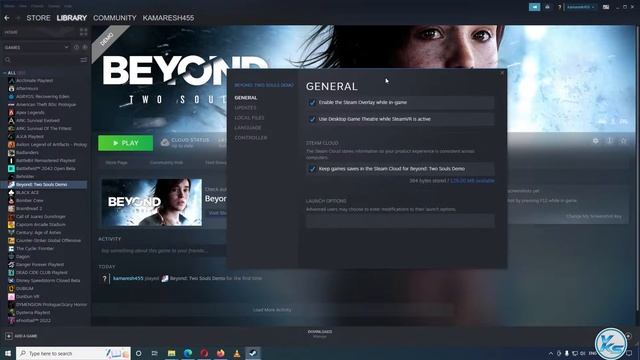Click Load More Activity button
Screen dimensions: 640x360
pos(272,310)
